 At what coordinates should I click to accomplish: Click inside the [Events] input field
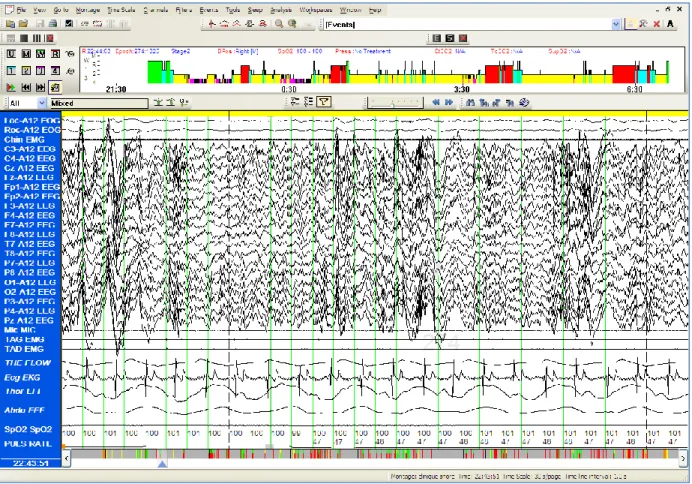pos(467,24)
